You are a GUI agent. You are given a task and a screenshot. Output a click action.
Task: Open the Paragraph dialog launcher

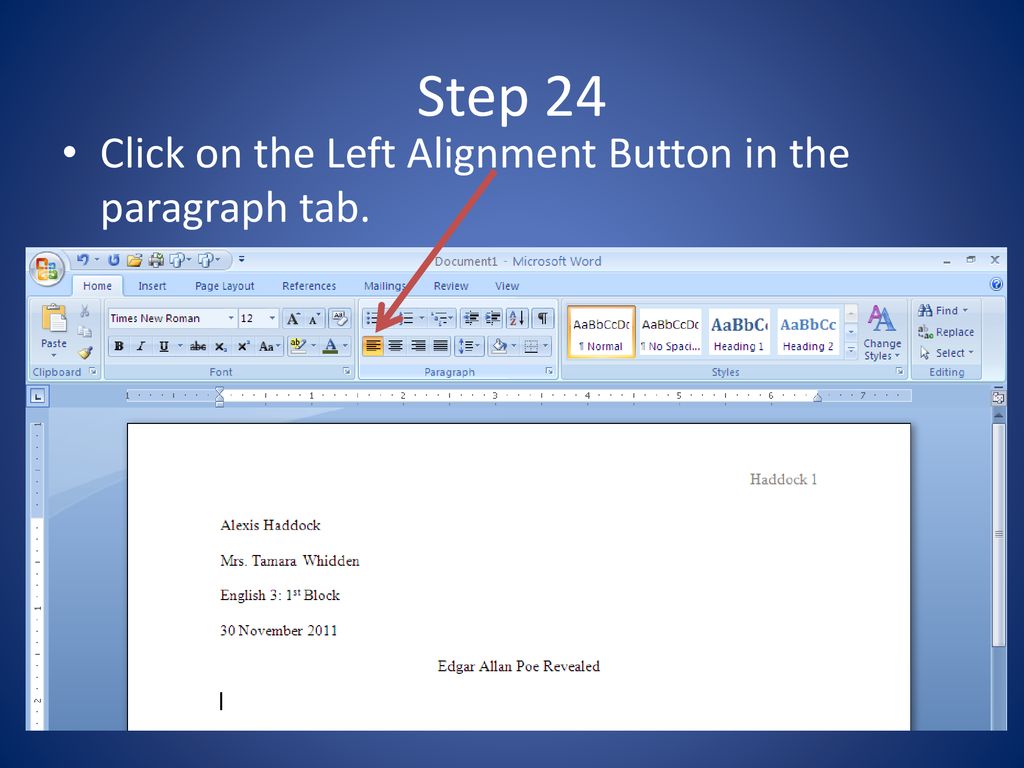(x=549, y=372)
